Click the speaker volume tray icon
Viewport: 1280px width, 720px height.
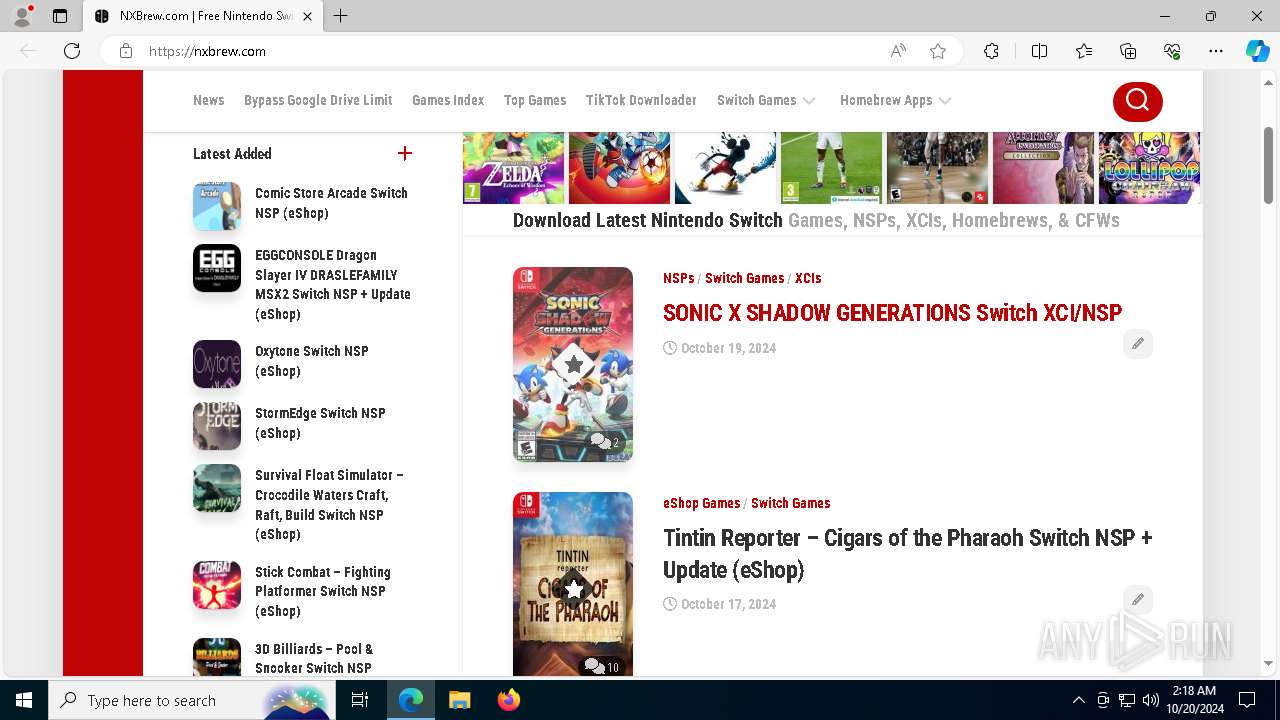click(1150, 700)
